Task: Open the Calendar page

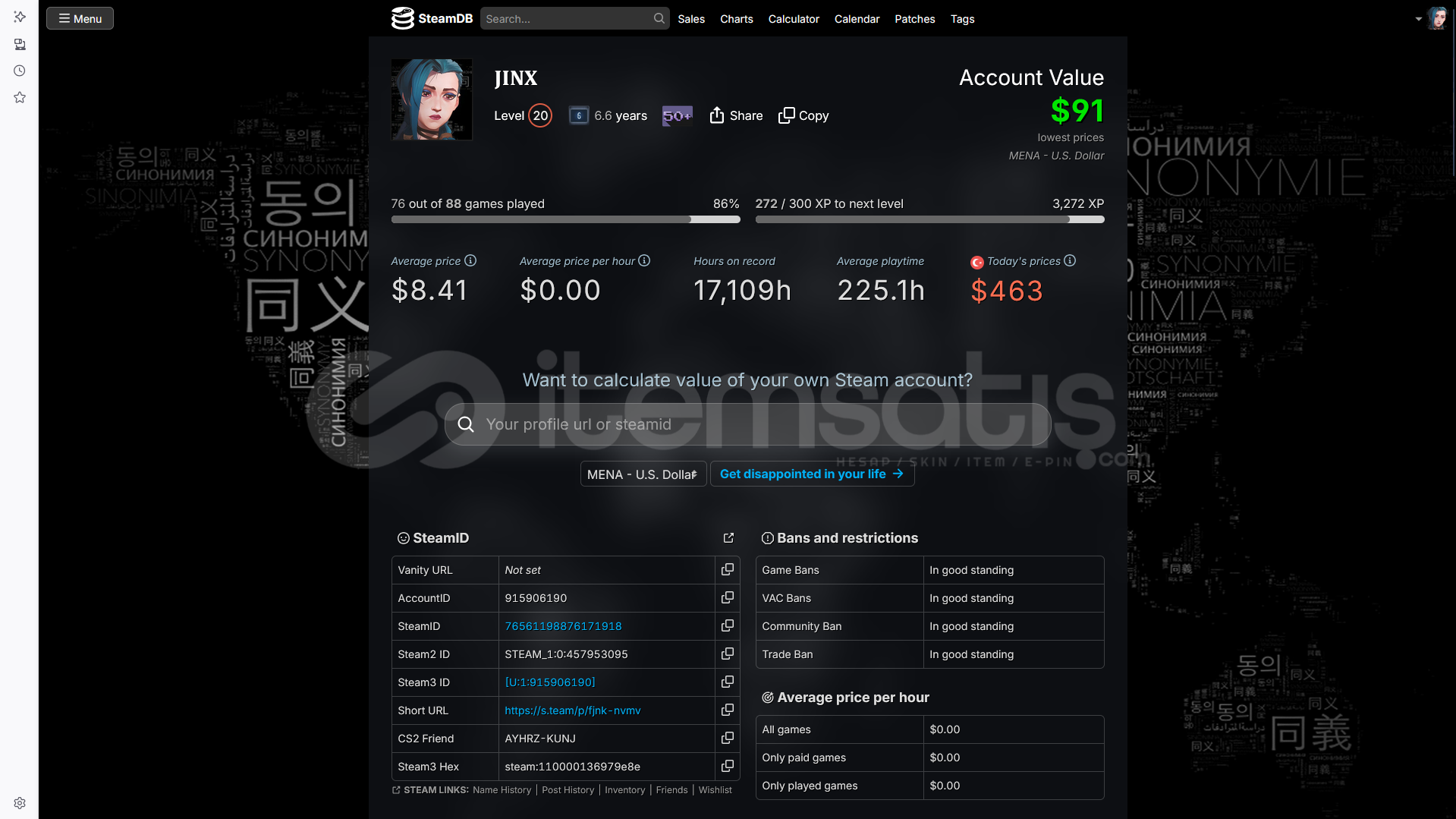Action: [857, 19]
